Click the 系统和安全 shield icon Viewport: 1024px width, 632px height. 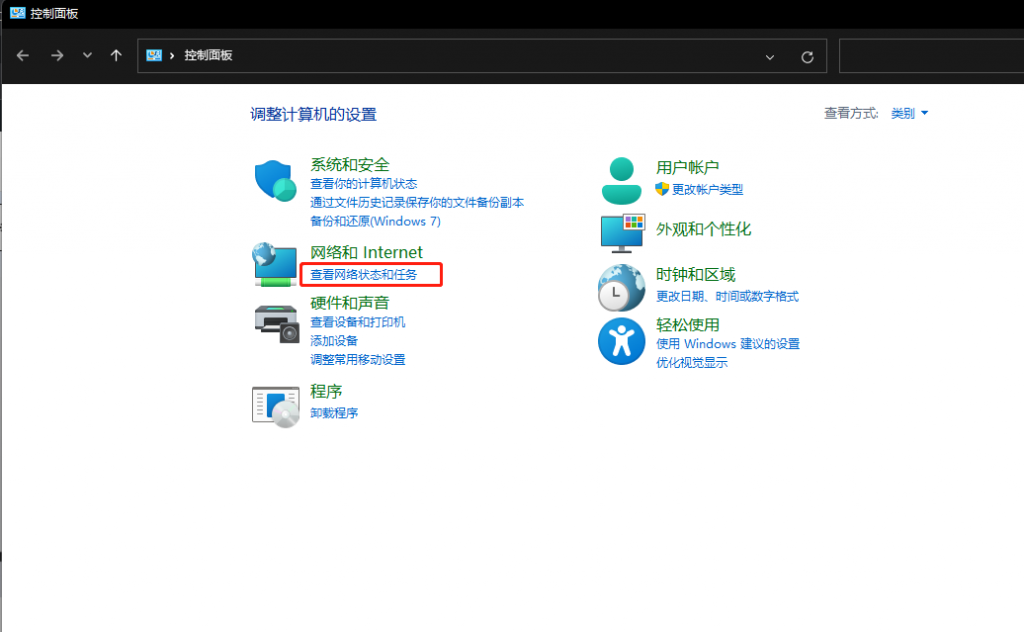[x=275, y=181]
